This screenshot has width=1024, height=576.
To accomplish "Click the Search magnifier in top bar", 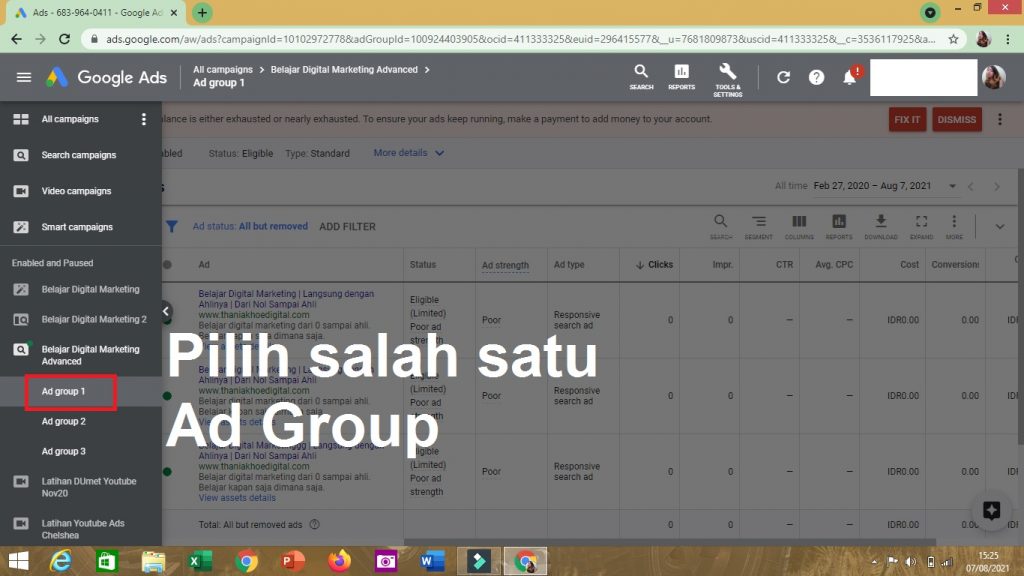I will (x=641, y=76).
